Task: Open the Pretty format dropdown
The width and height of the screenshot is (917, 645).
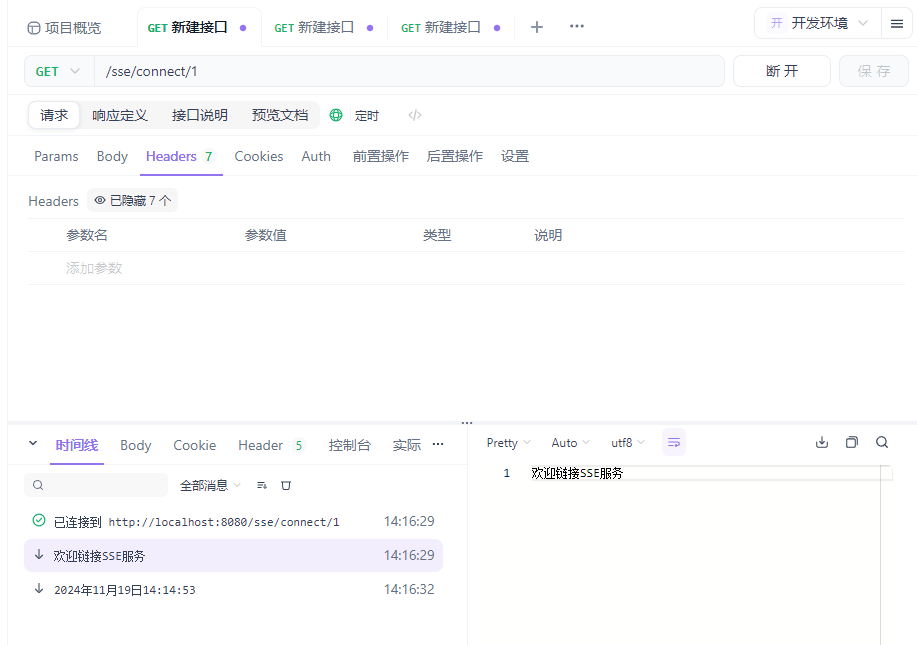Action: (508, 443)
